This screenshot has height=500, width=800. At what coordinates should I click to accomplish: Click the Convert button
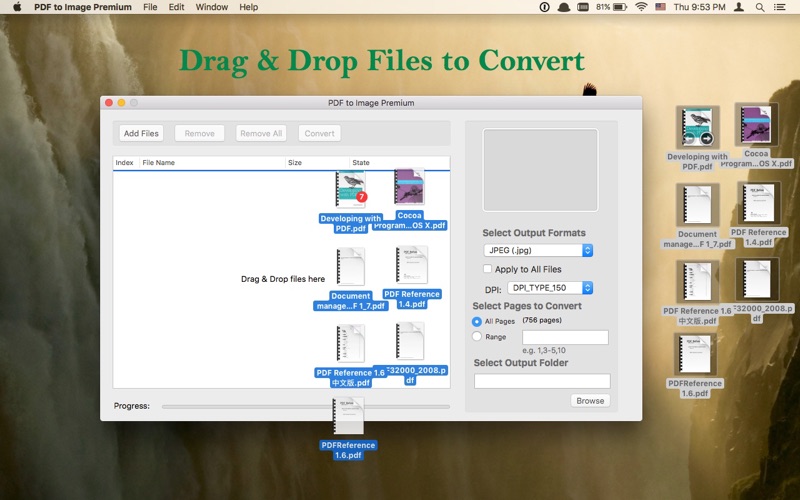(319, 133)
